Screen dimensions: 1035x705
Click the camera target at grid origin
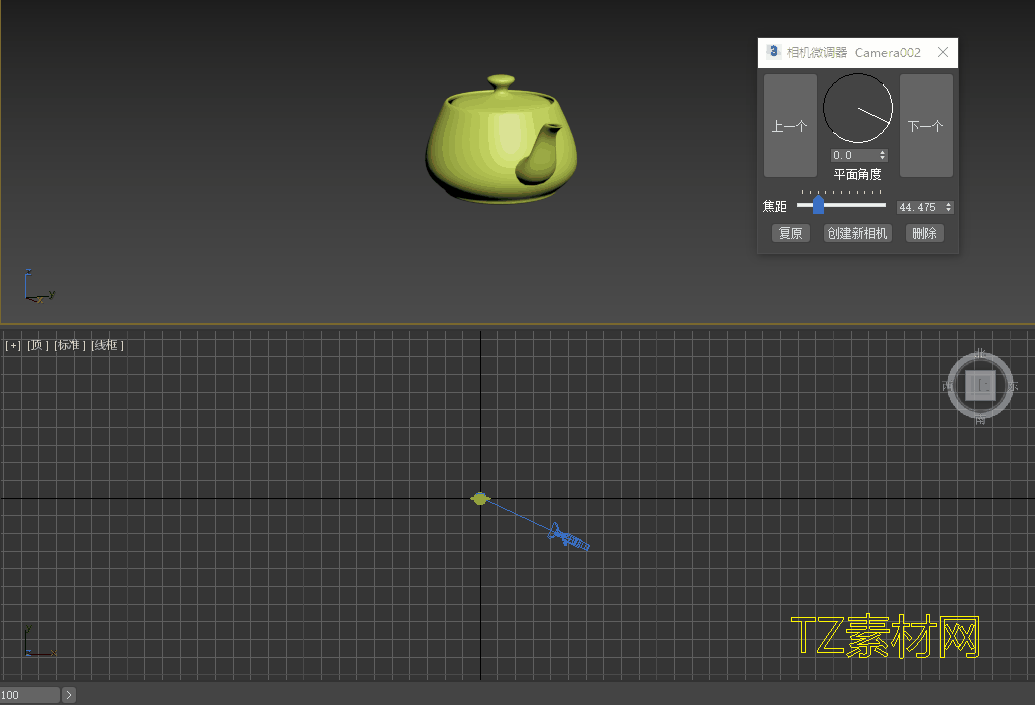pyautogui.click(x=480, y=498)
